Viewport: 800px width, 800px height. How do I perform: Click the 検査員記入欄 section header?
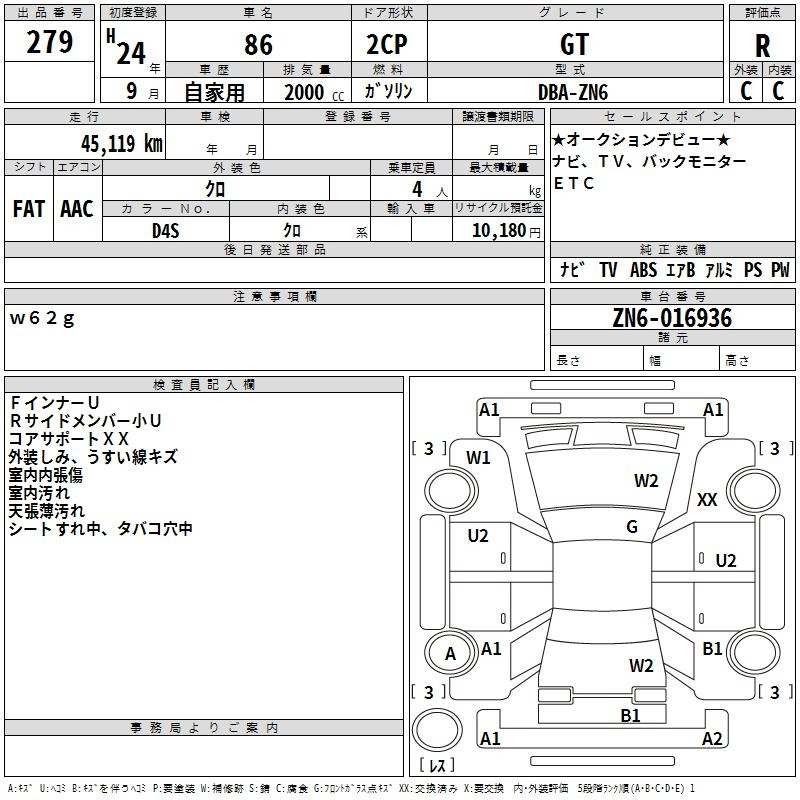[204, 385]
